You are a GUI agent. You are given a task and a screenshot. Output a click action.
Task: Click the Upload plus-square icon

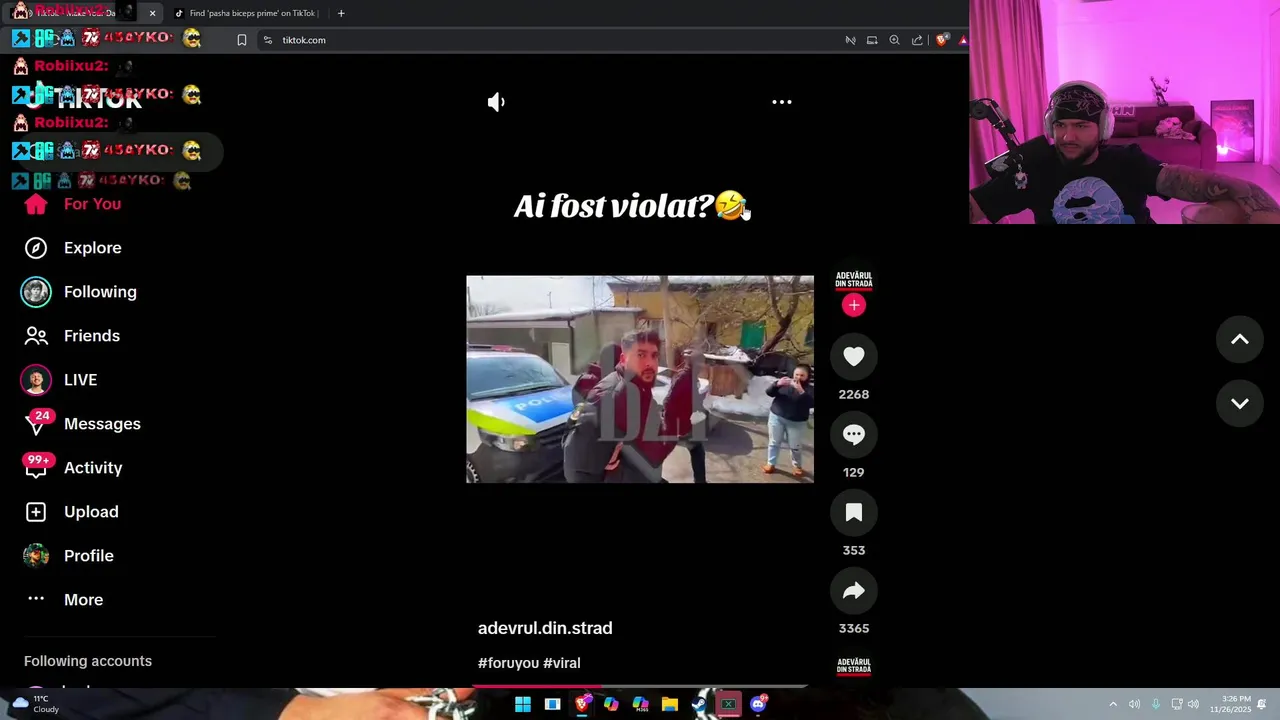pos(36,512)
